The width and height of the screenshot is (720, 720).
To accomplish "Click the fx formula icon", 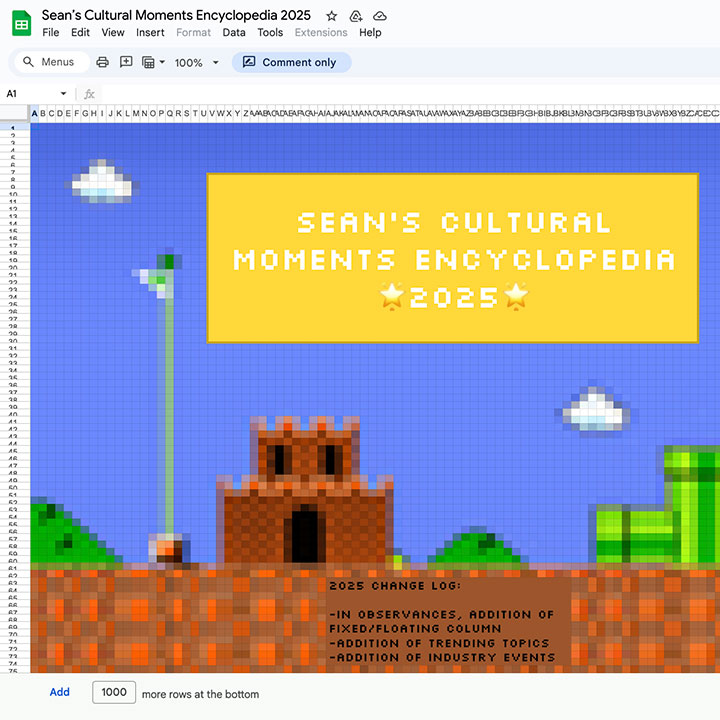I will click(89, 94).
